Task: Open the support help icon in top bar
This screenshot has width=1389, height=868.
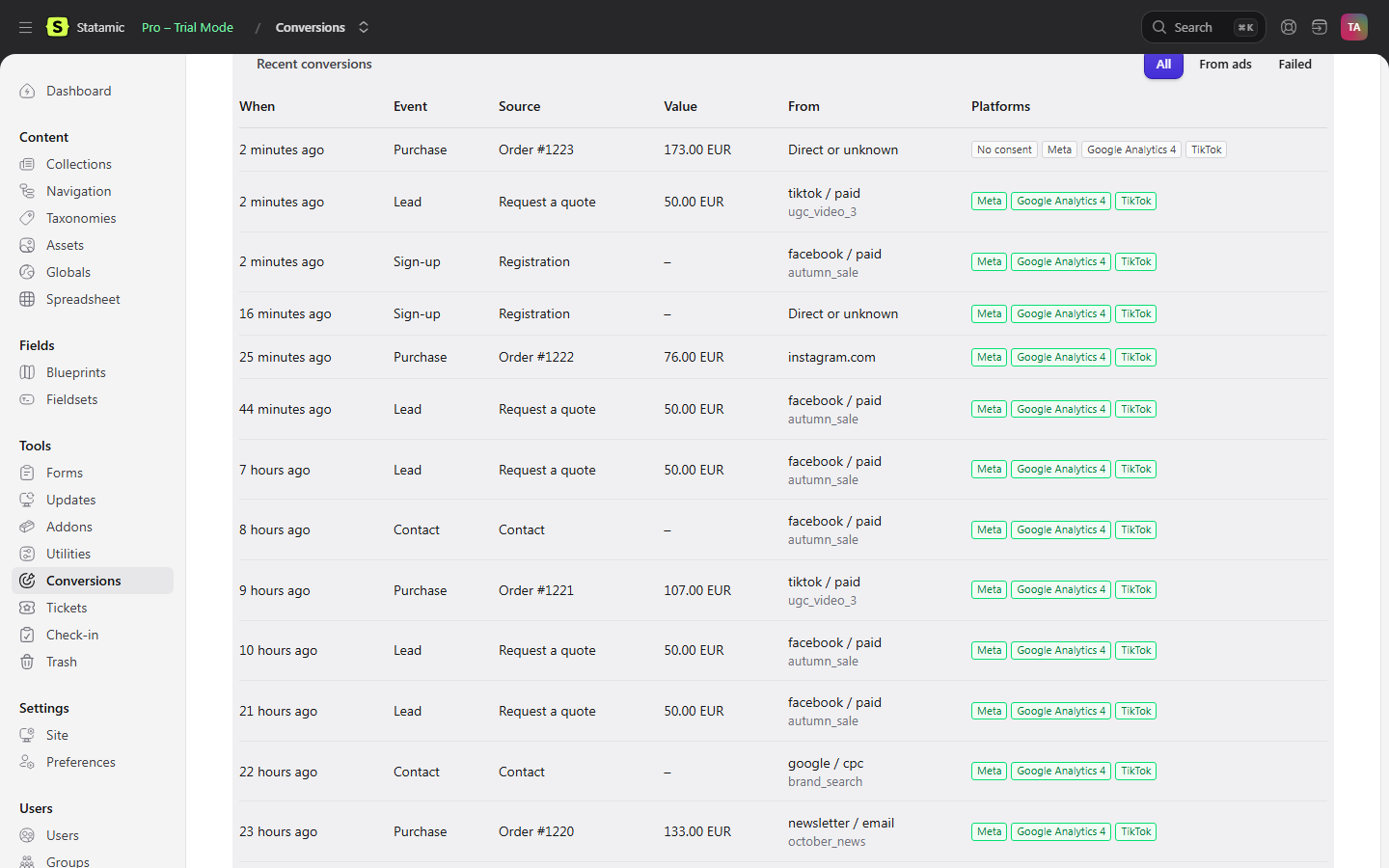Action: tap(1289, 27)
